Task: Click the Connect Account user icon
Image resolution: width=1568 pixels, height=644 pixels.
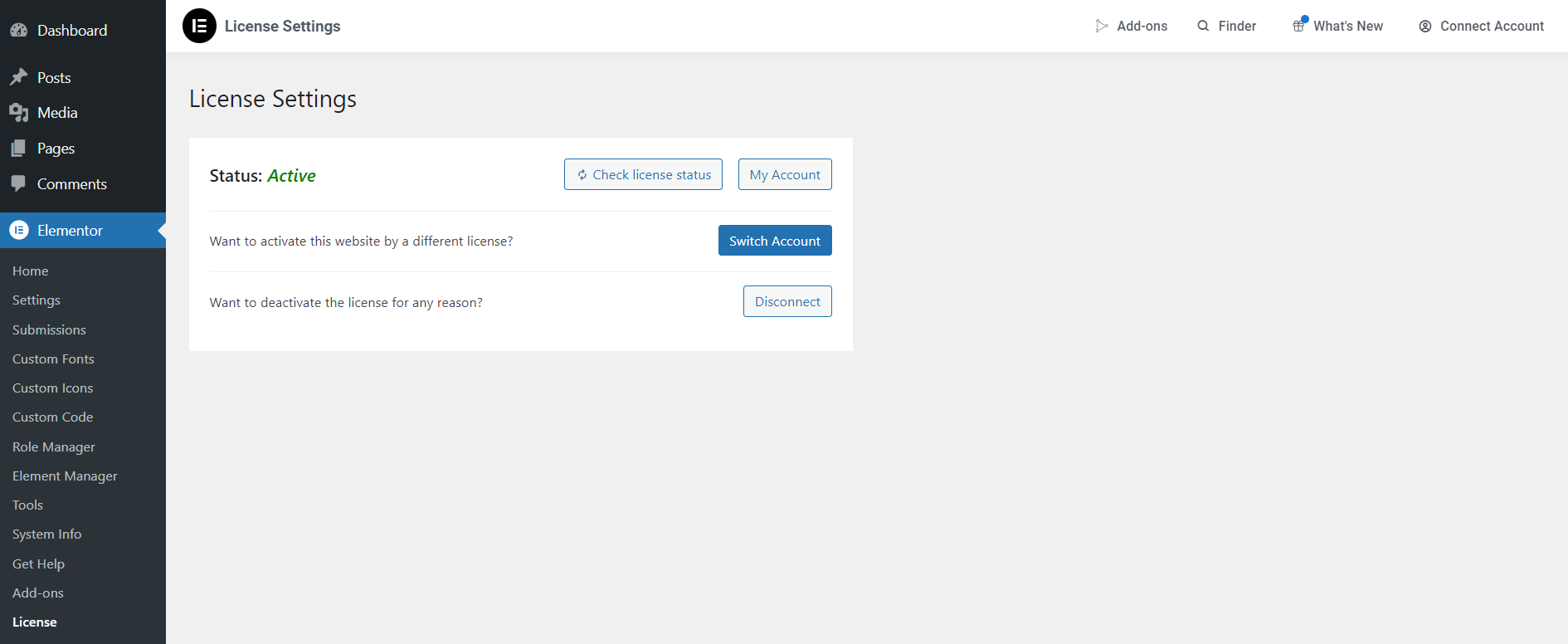Action: (x=1425, y=26)
